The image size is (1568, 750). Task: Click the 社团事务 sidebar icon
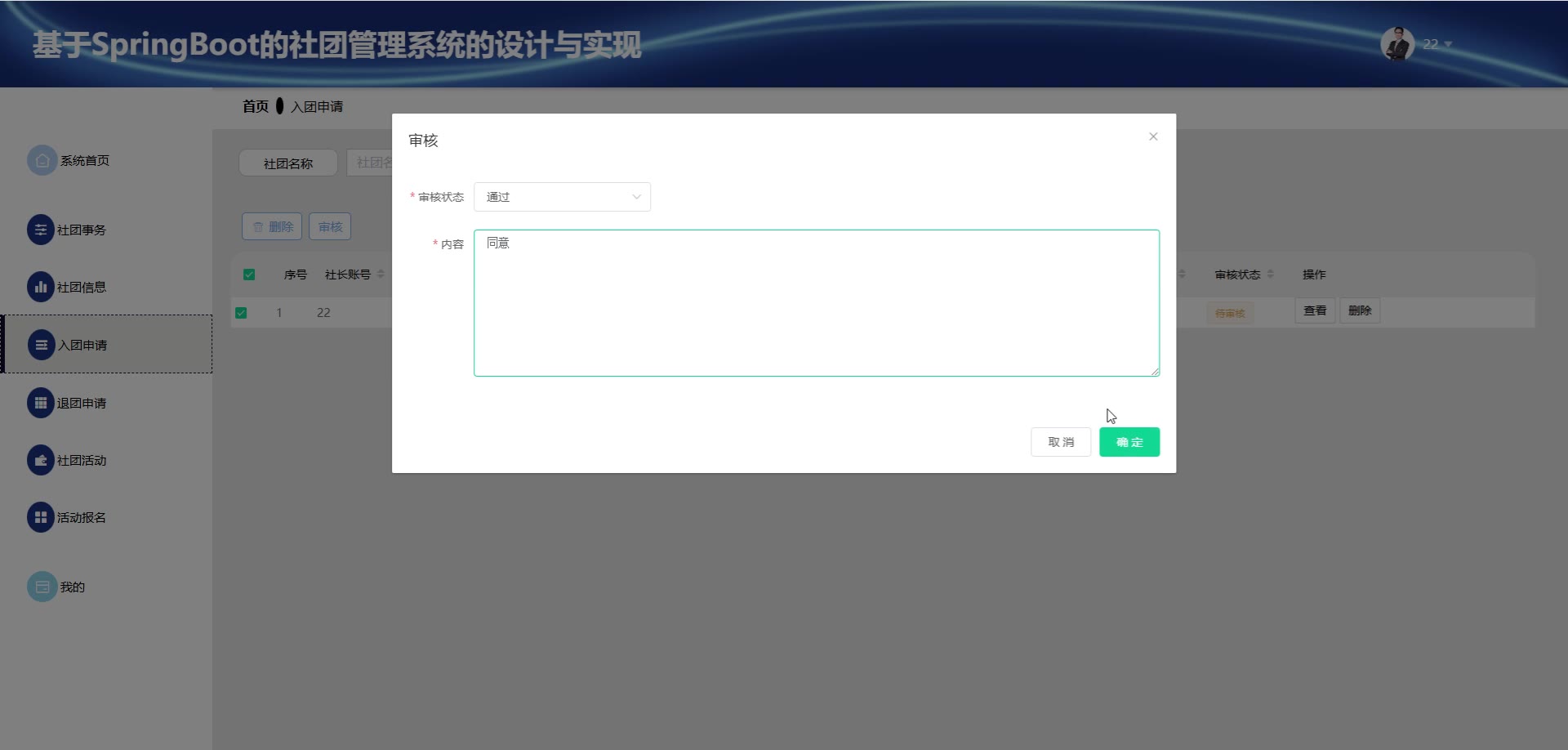pos(41,230)
